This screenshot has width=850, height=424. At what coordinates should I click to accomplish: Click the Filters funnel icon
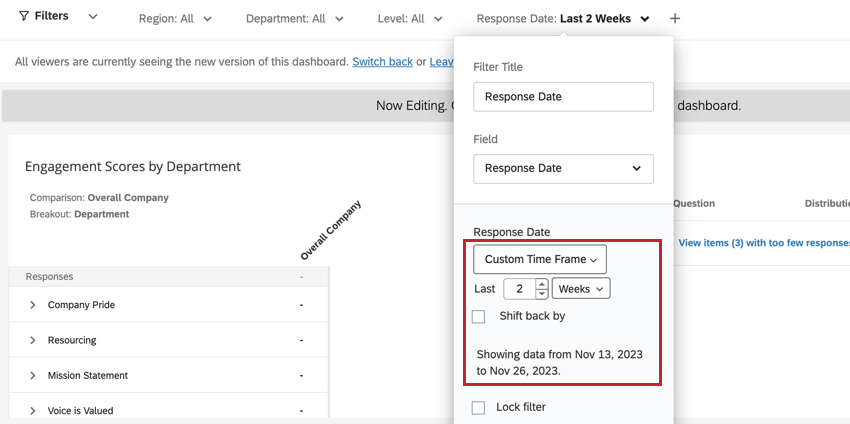pyautogui.click(x=24, y=17)
